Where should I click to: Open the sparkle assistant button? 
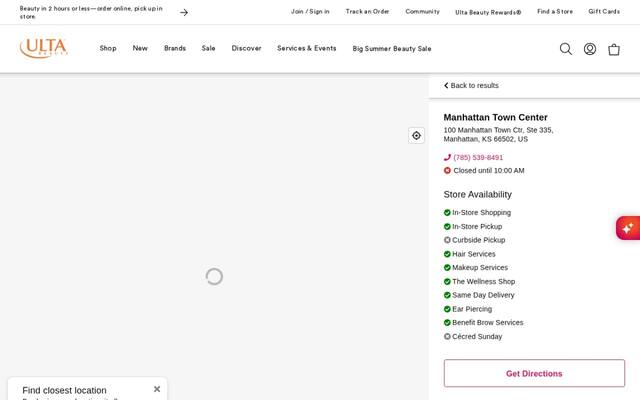coord(628,228)
